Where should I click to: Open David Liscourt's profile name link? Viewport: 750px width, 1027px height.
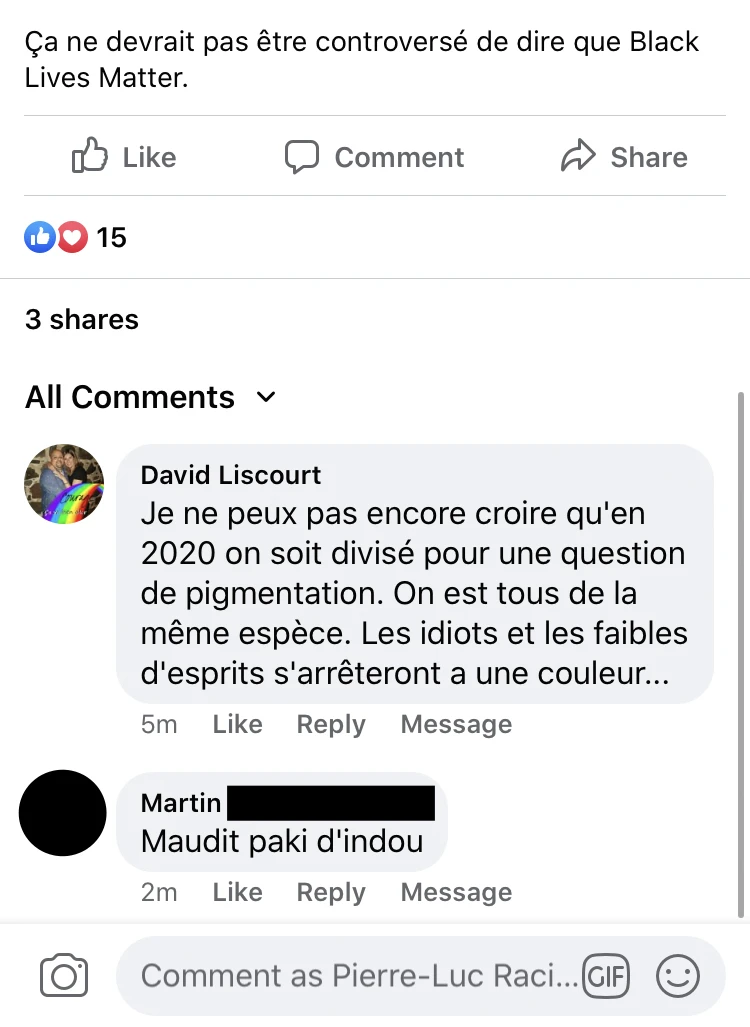point(231,475)
